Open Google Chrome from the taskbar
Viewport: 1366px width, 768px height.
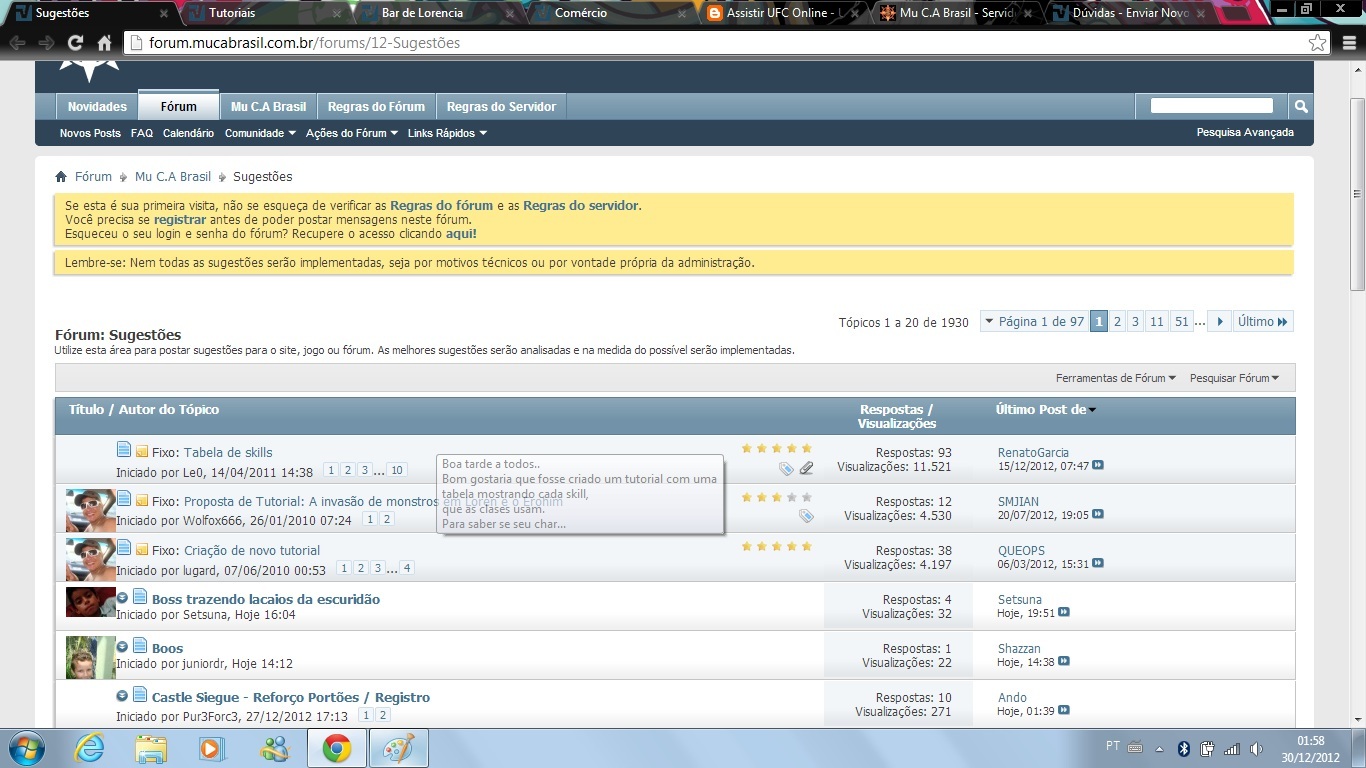tap(336, 748)
